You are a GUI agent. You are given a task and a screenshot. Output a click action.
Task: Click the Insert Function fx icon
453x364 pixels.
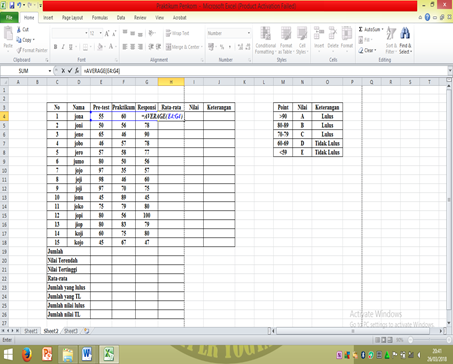[x=77, y=71]
